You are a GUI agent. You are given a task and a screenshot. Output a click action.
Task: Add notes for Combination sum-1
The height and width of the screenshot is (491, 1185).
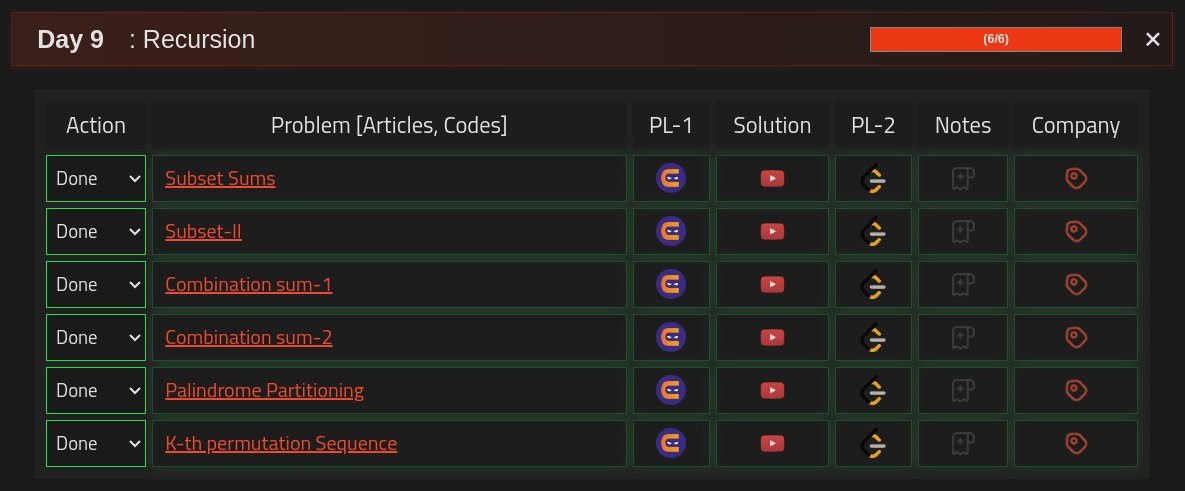point(963,284)
